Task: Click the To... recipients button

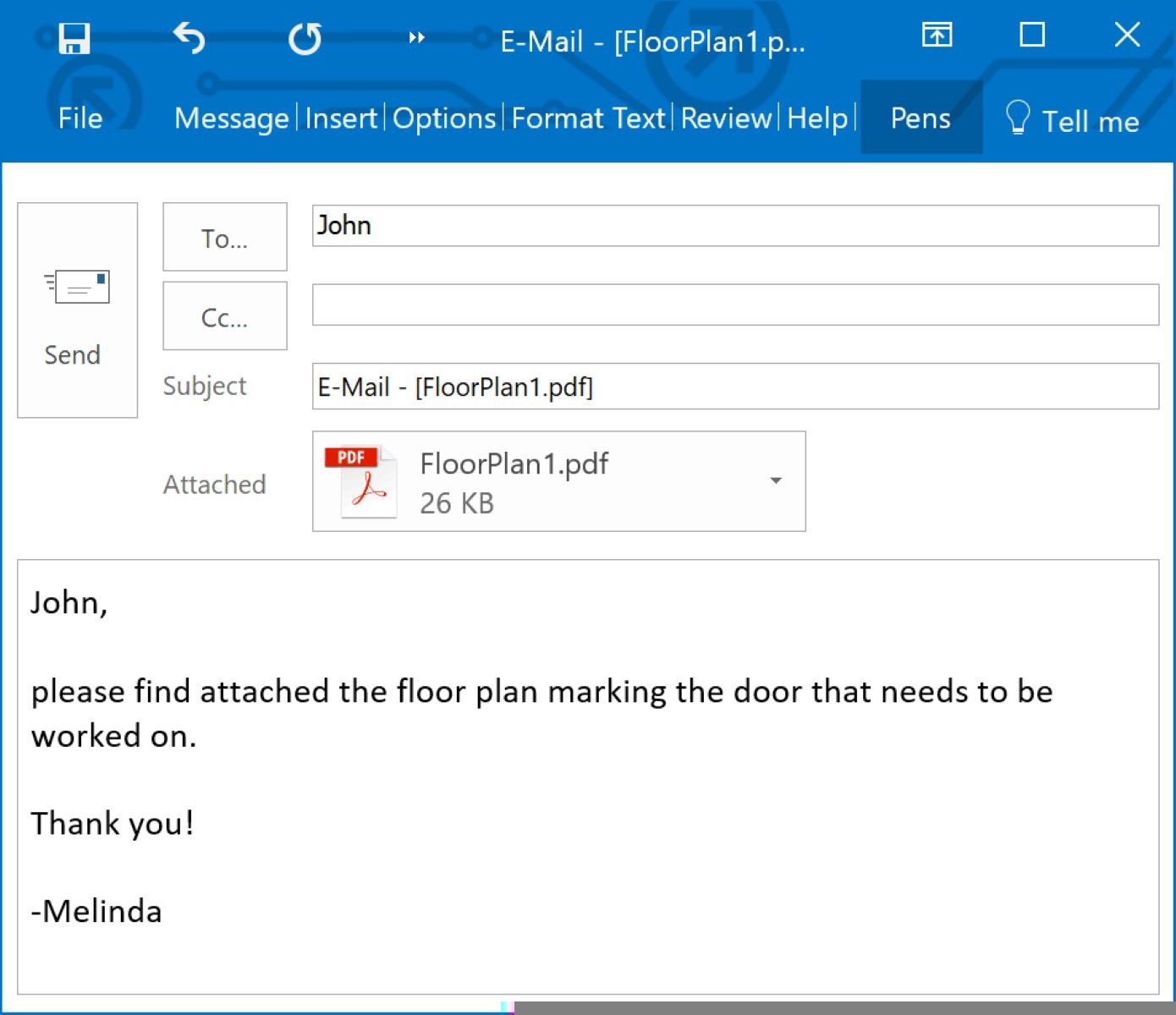Action: (225, 238)
